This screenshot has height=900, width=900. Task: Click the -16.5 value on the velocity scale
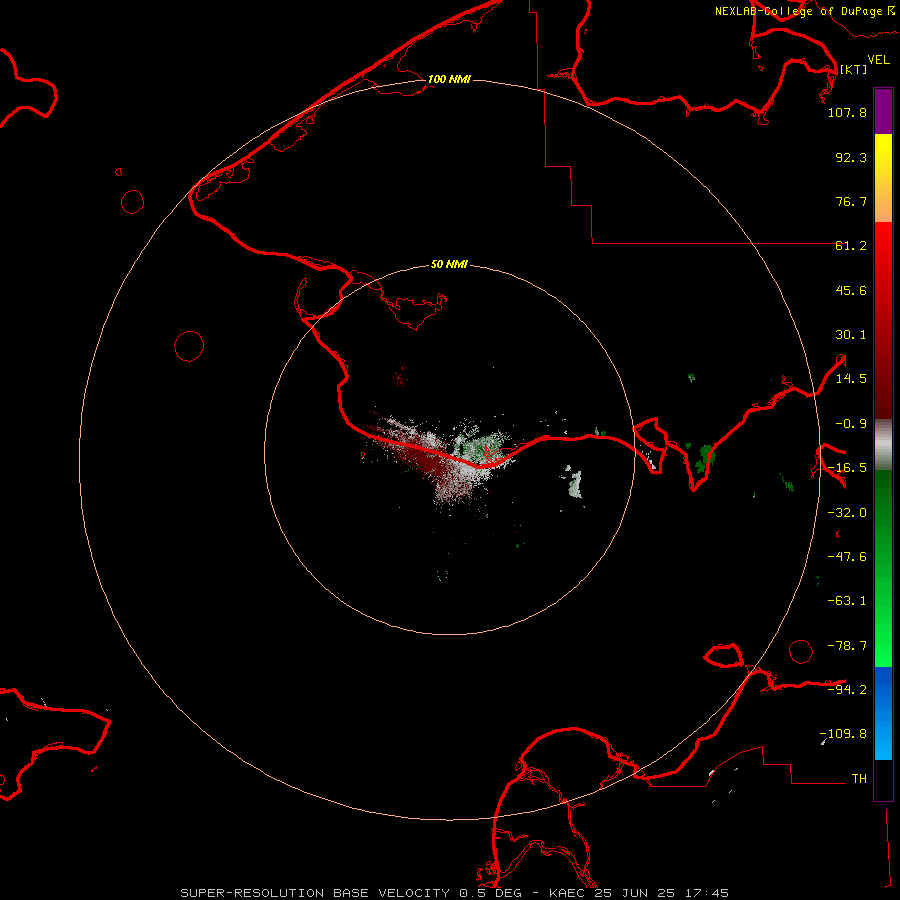(847, 468)
